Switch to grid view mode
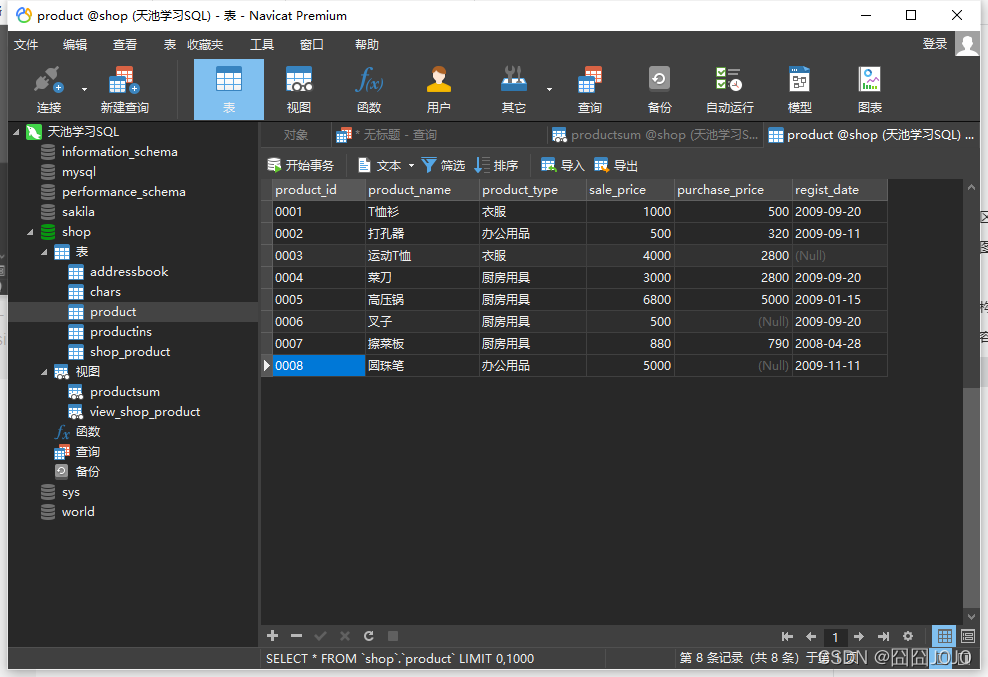The height and width of the screenshot is (677, 988). tap(945, 636)
